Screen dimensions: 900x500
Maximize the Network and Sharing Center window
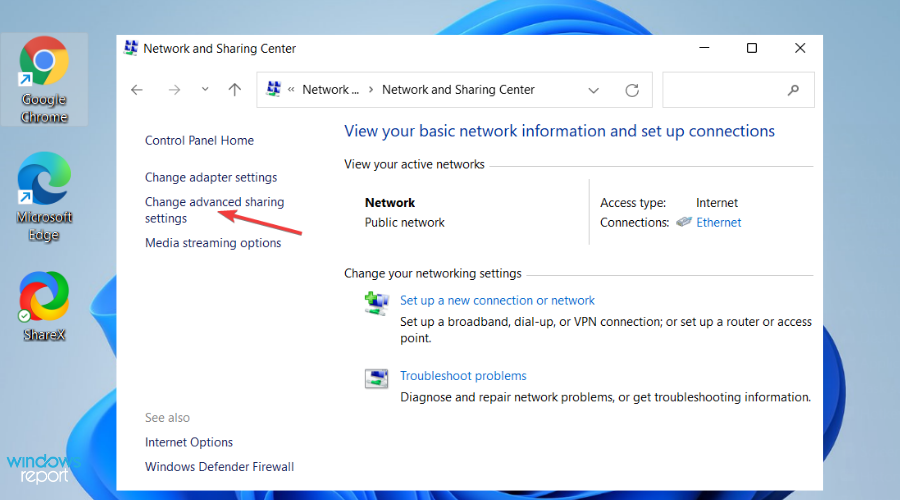coord(752,48)
